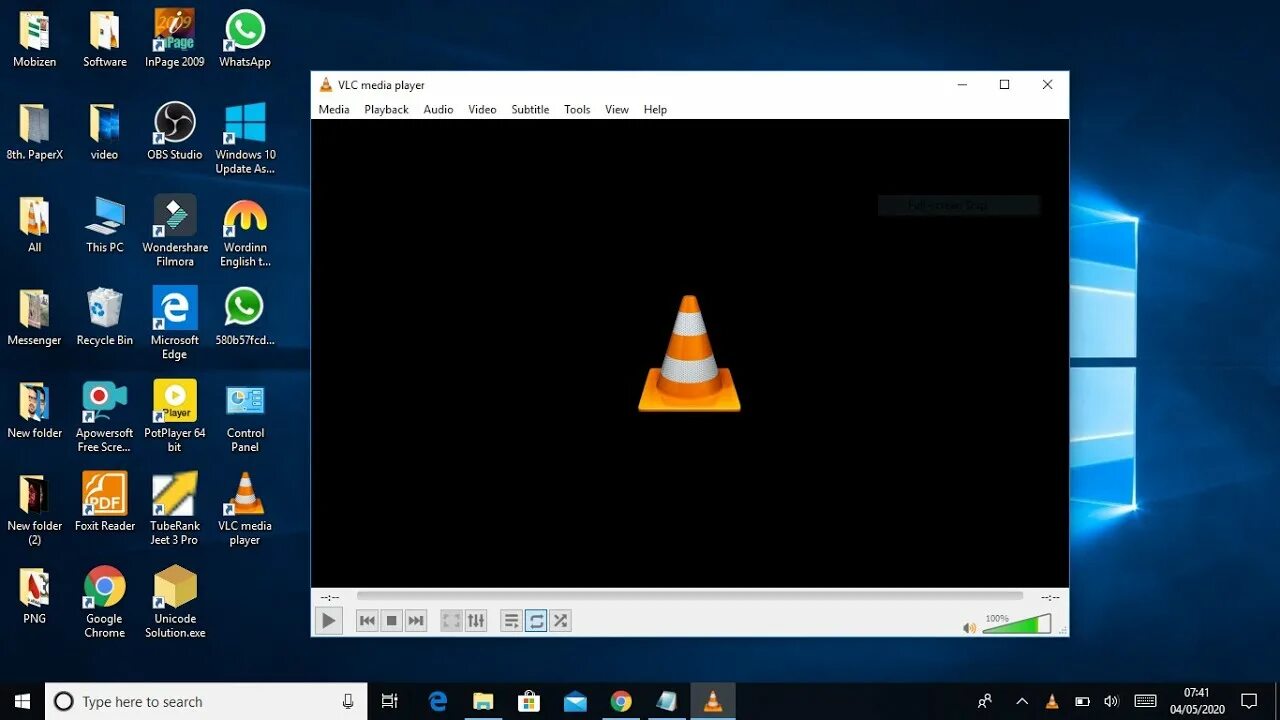Mute audio with VLC speaker icon

click(x=969, y=628)
